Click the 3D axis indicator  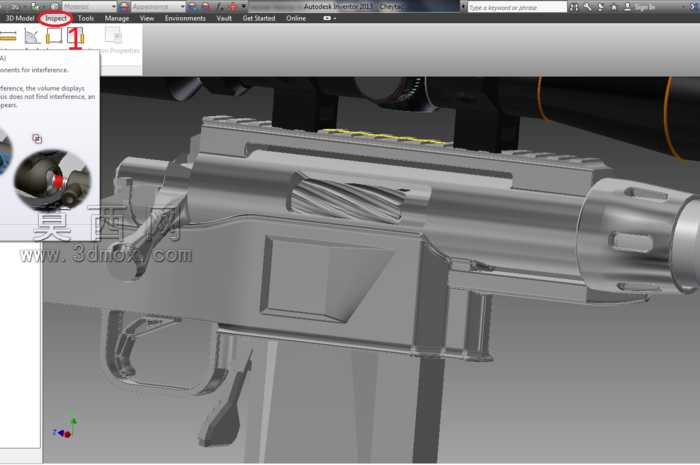(65, 429)
